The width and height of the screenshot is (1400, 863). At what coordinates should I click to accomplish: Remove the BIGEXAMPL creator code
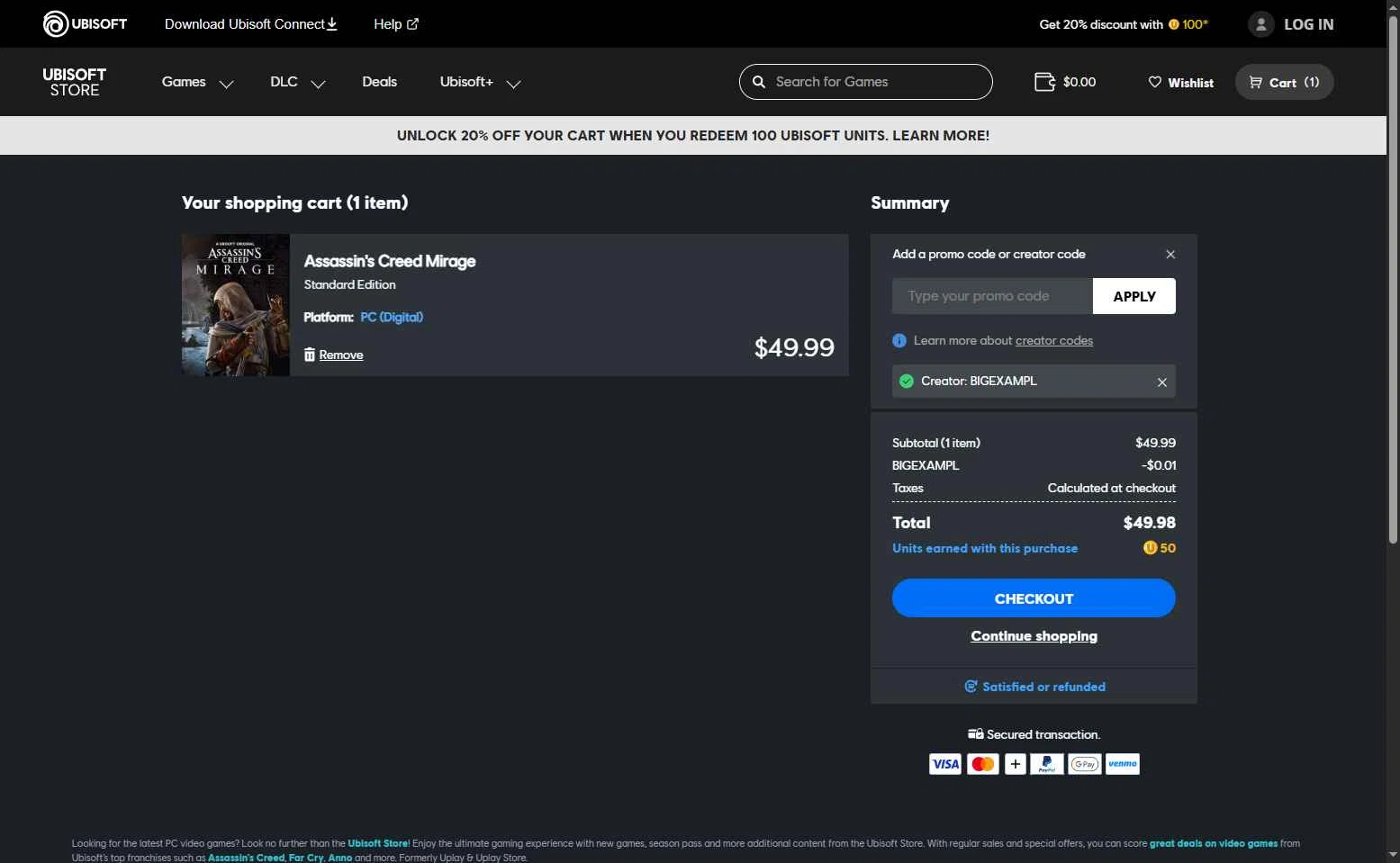[1162, 382]
